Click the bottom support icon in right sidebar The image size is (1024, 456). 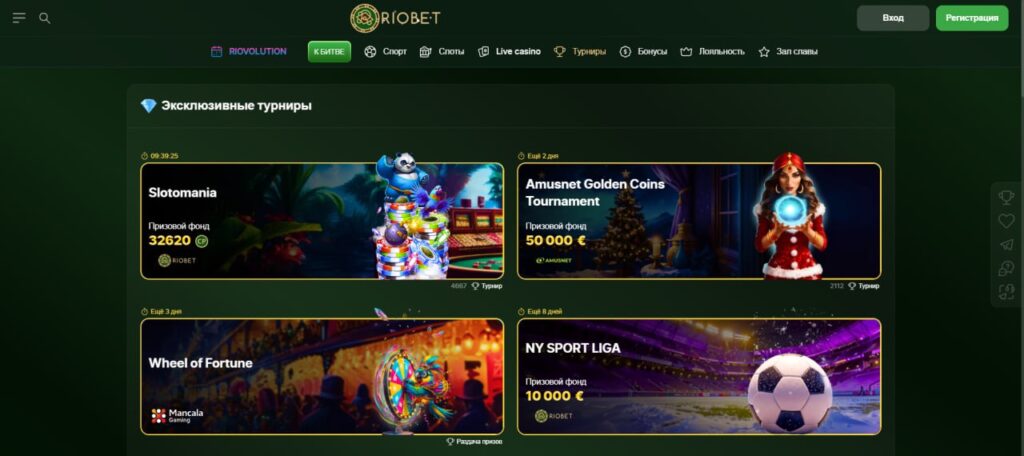tap(1006, 292)
